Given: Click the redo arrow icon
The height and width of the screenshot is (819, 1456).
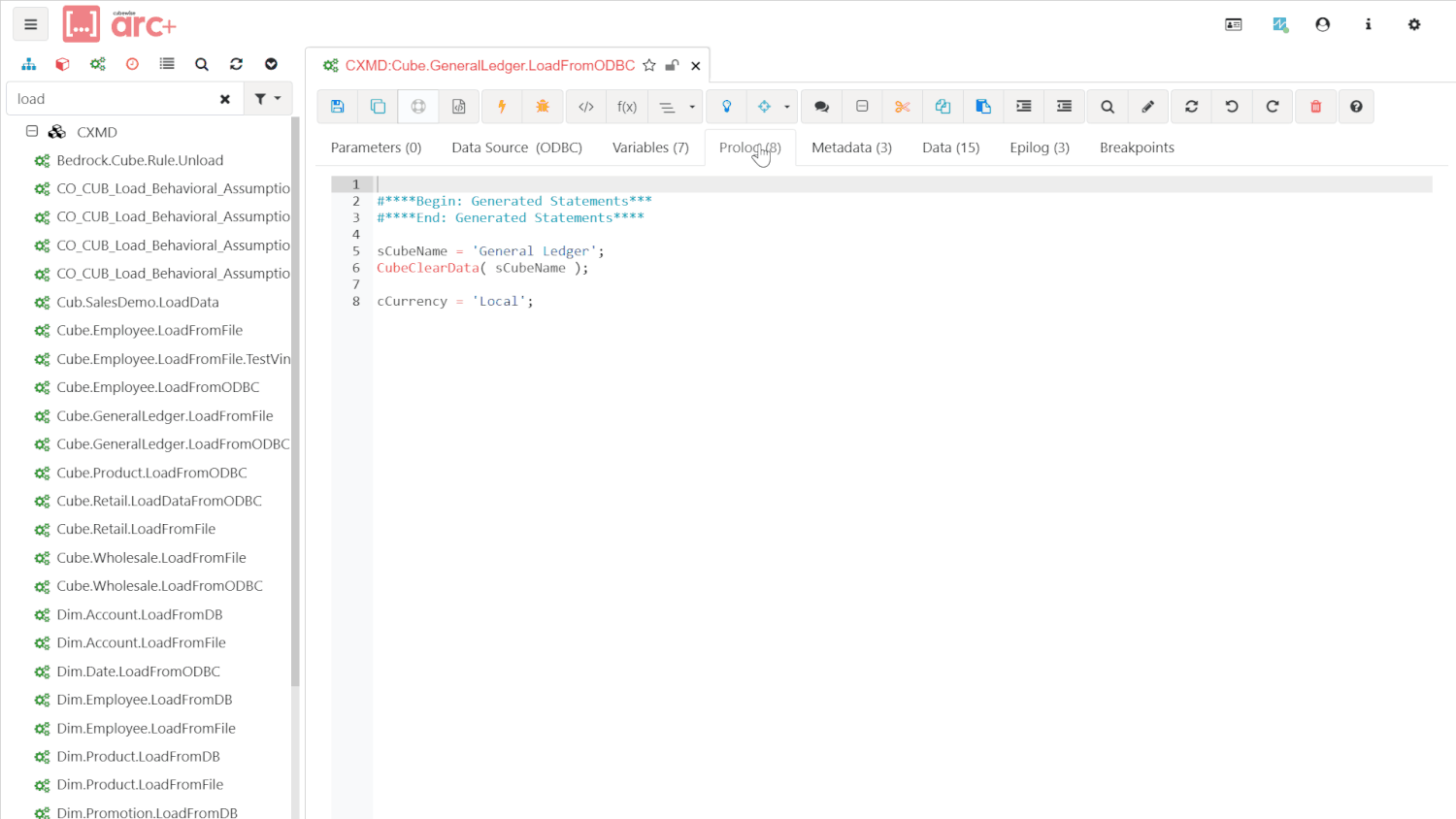Looking at the screenshot, I should (1273, 107).
